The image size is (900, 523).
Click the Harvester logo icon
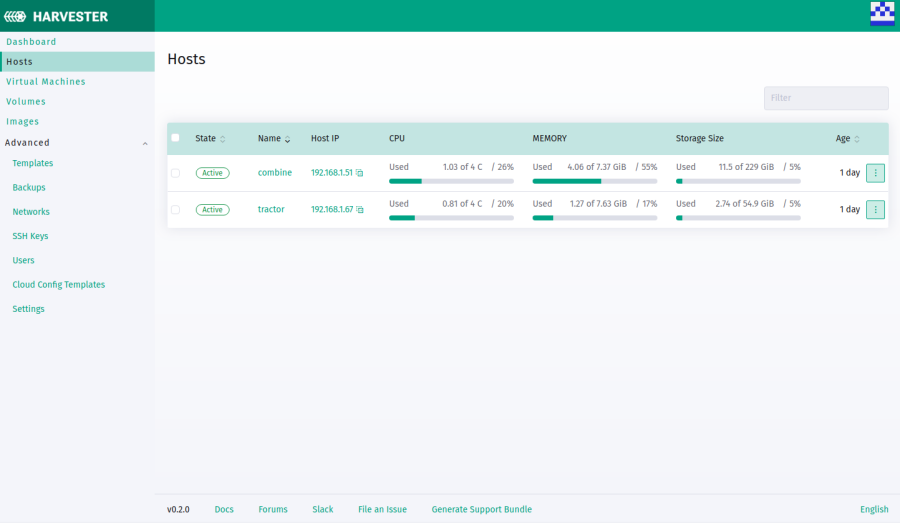(x=20, y=16)
